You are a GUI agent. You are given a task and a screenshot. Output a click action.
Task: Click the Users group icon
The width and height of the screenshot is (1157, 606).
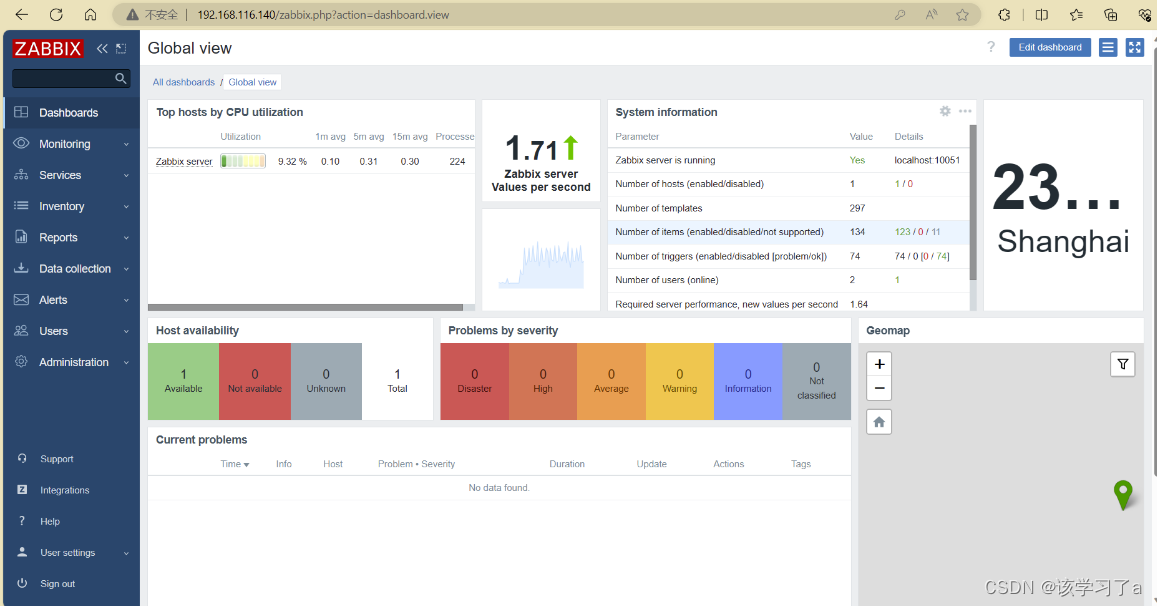[x=21, y=331]
